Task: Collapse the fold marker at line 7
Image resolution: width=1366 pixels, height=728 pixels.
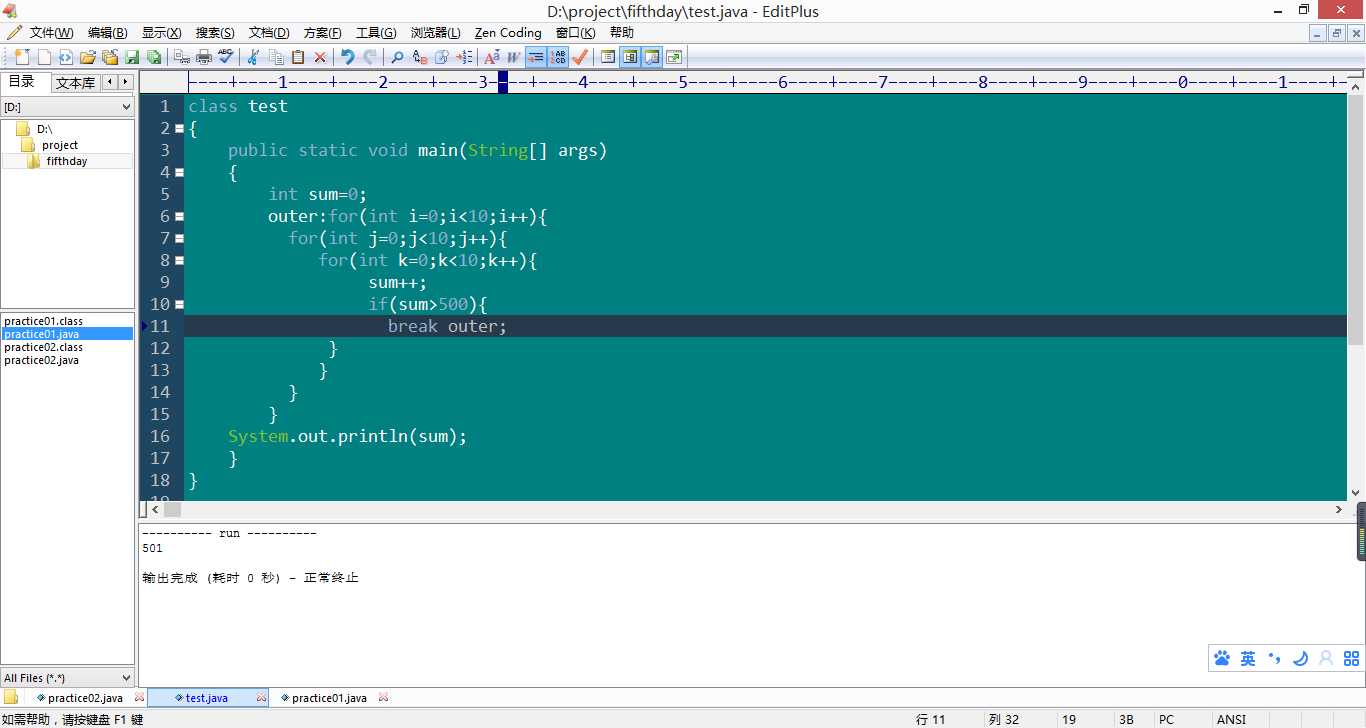Action: (179, 238)
